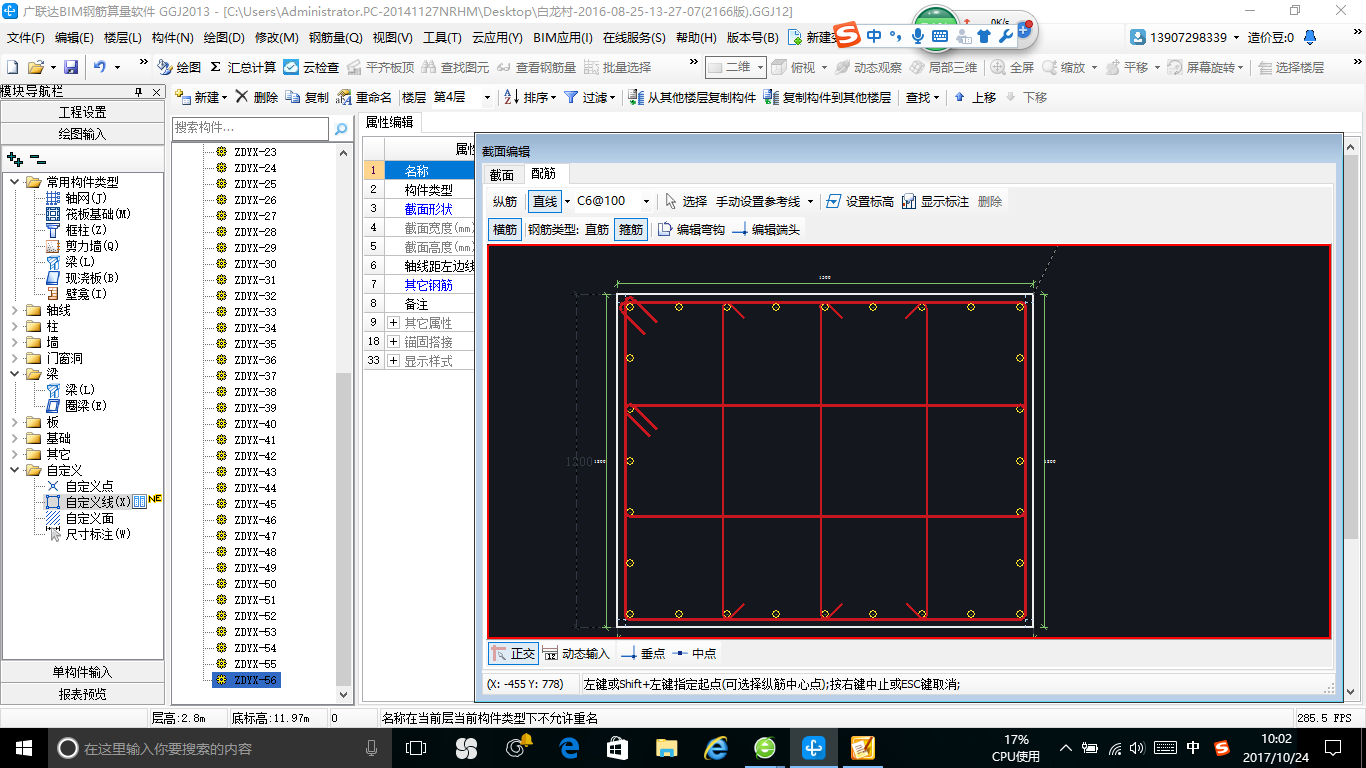This screenshot has width=1366, height=768.
Task: Toggle 垂点 perpendicular snap
Action: click(x=643, y=653)
